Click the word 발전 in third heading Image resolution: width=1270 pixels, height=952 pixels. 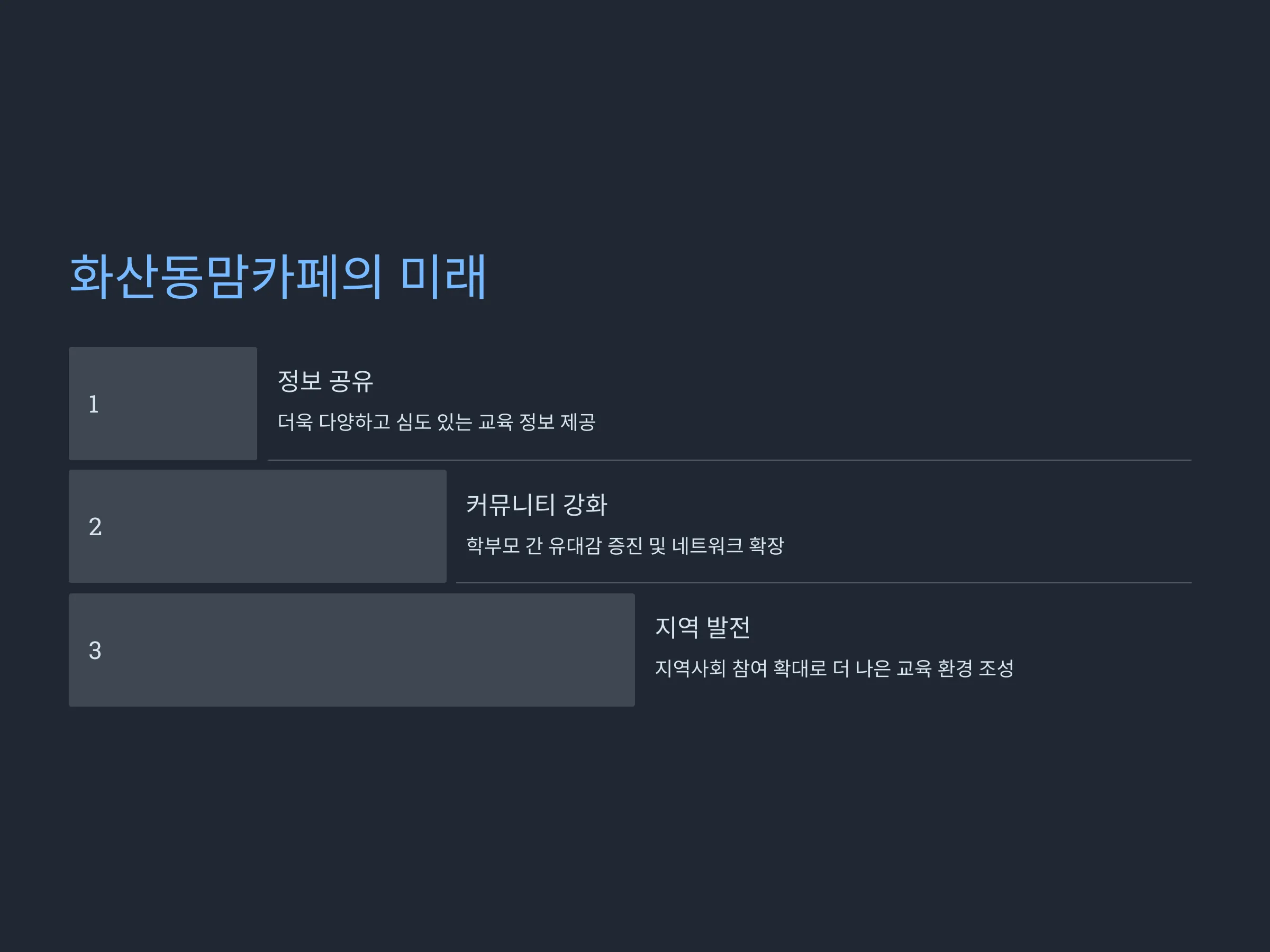coord(728,627)
